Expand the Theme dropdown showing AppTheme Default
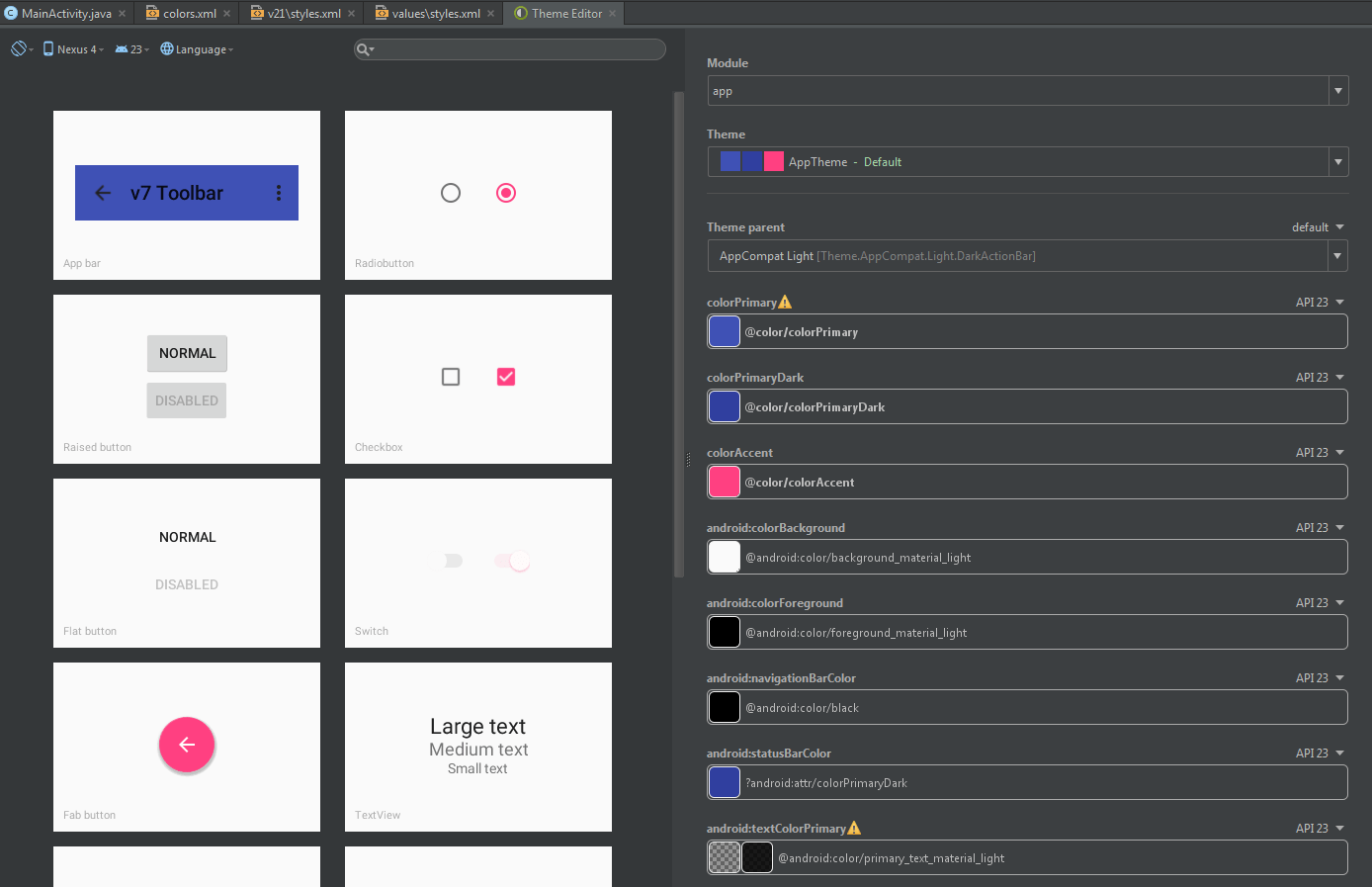This screenshot has width=1372, height=887. (x=1337, y=161)
